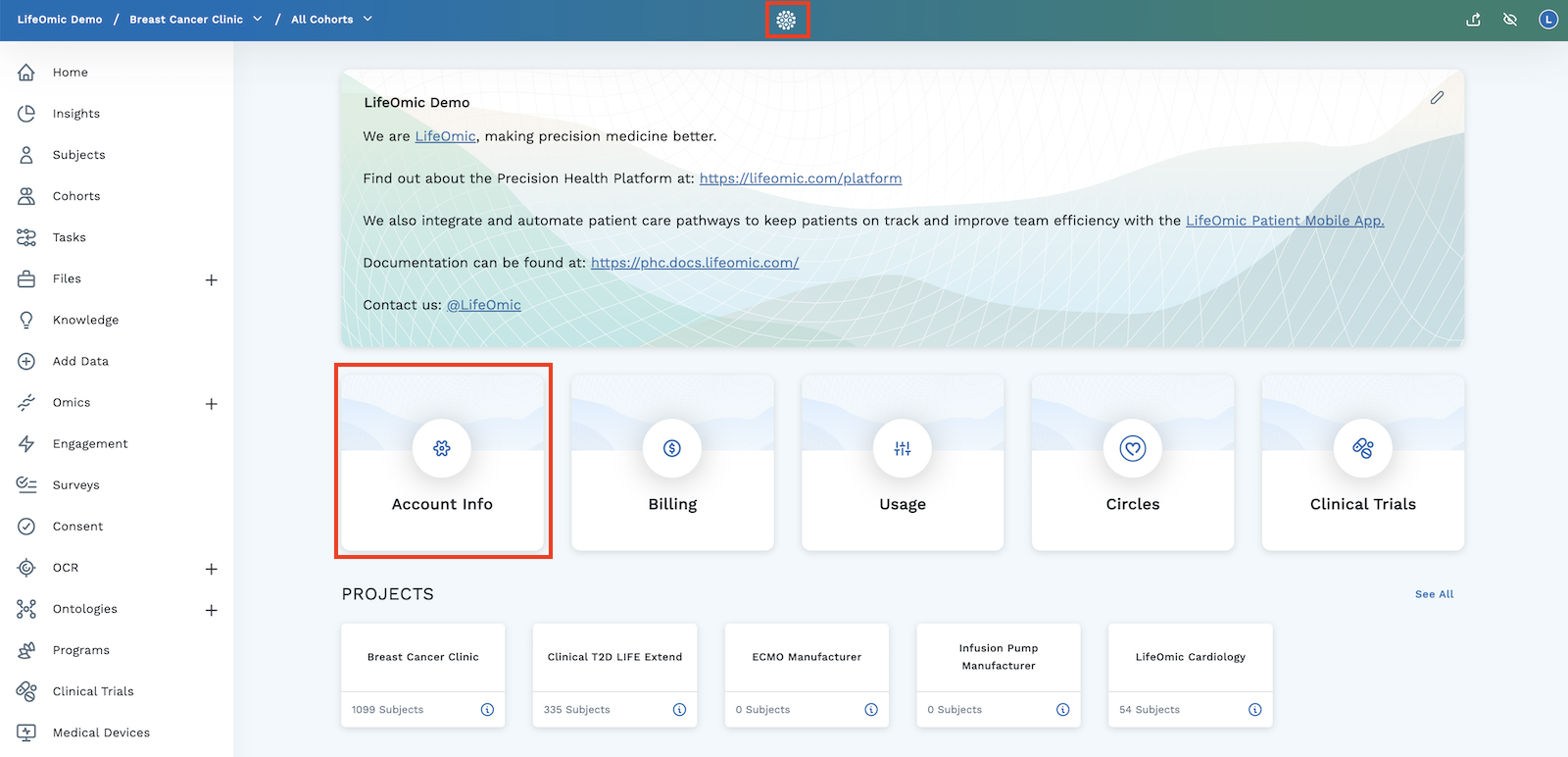Click the Clinical Trials pills icon in sidebar
This screenshot has height=757, width=1568.
26,691
